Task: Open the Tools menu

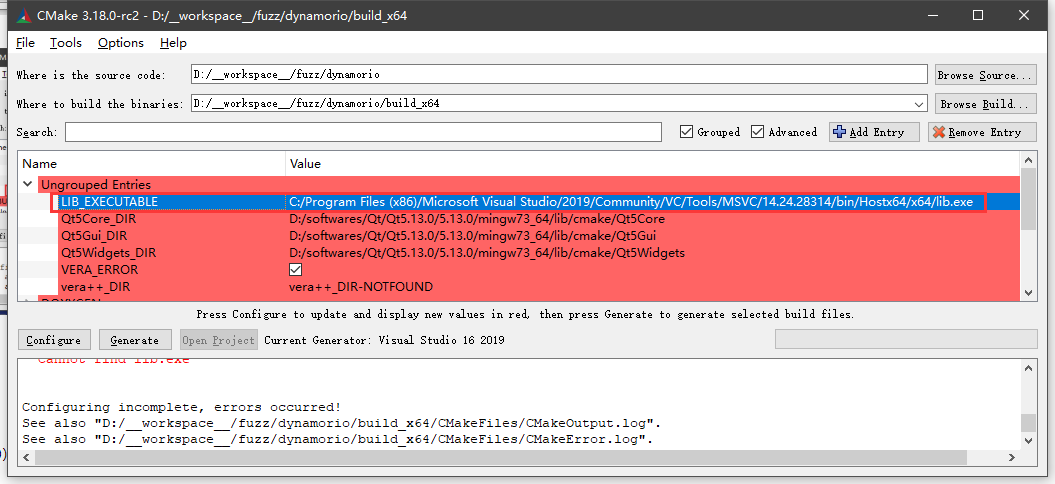Action: pos(66,42)
